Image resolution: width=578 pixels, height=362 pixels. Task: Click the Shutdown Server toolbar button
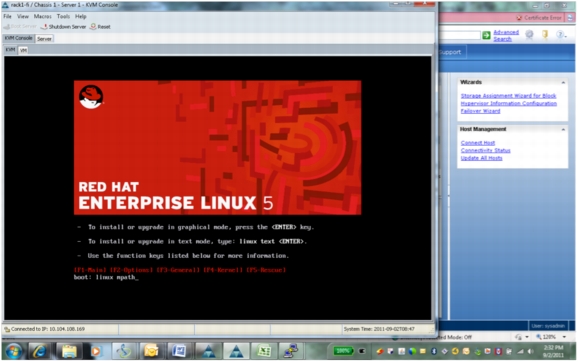pyautogui.click(x=63, y=27)
